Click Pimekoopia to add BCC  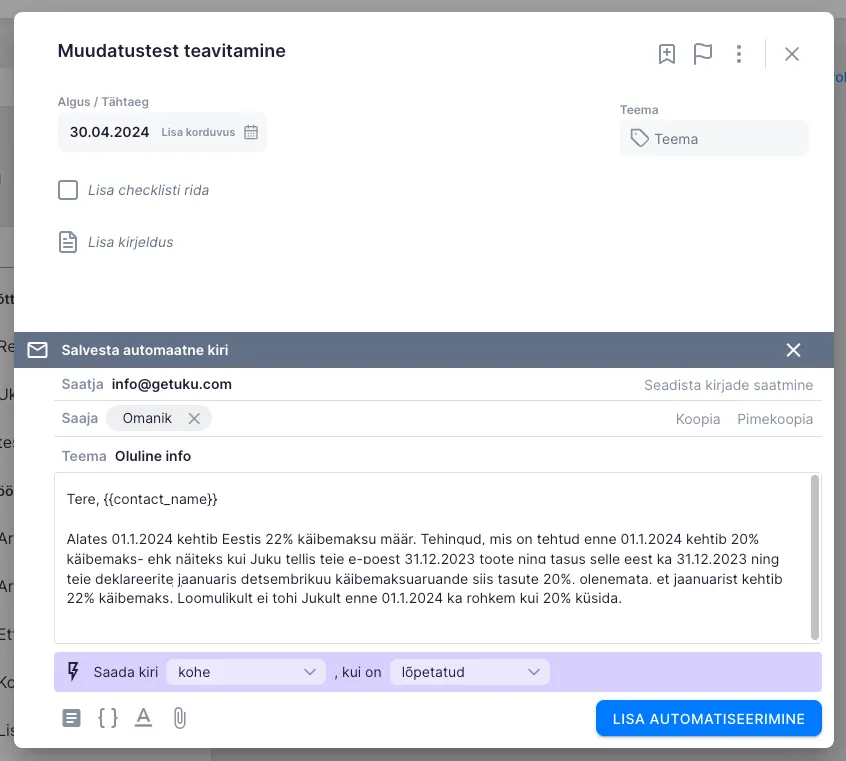click(775, 419)
